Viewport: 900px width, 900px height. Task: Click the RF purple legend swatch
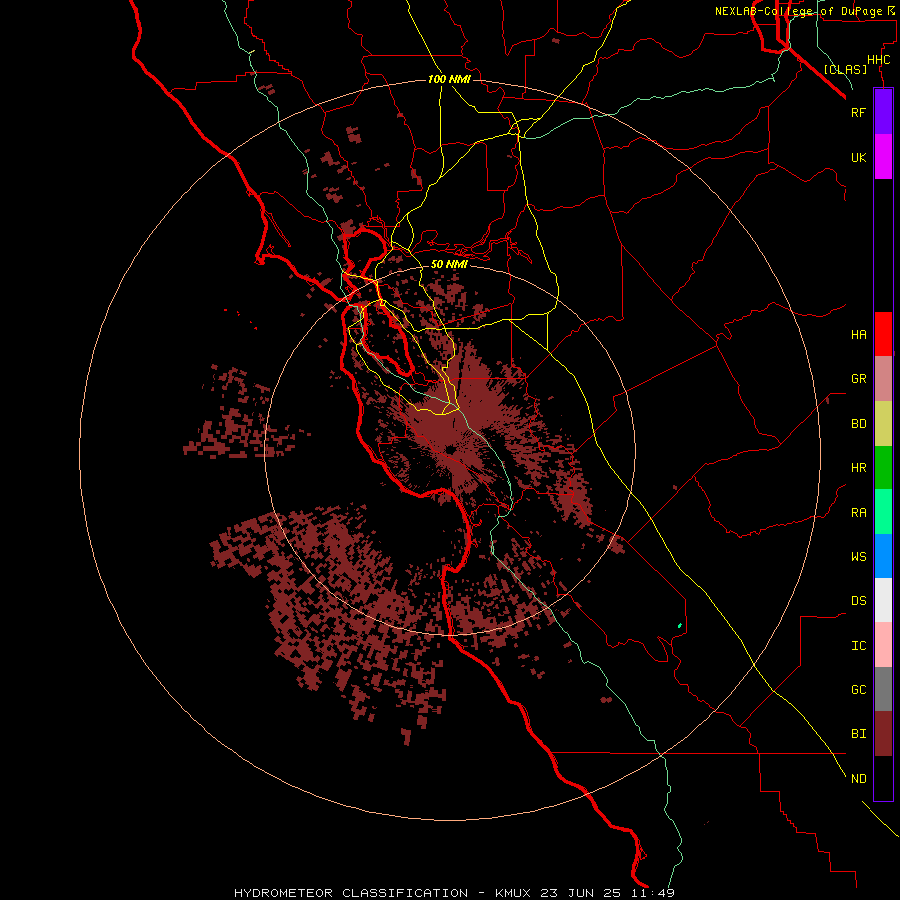[883, 112]
